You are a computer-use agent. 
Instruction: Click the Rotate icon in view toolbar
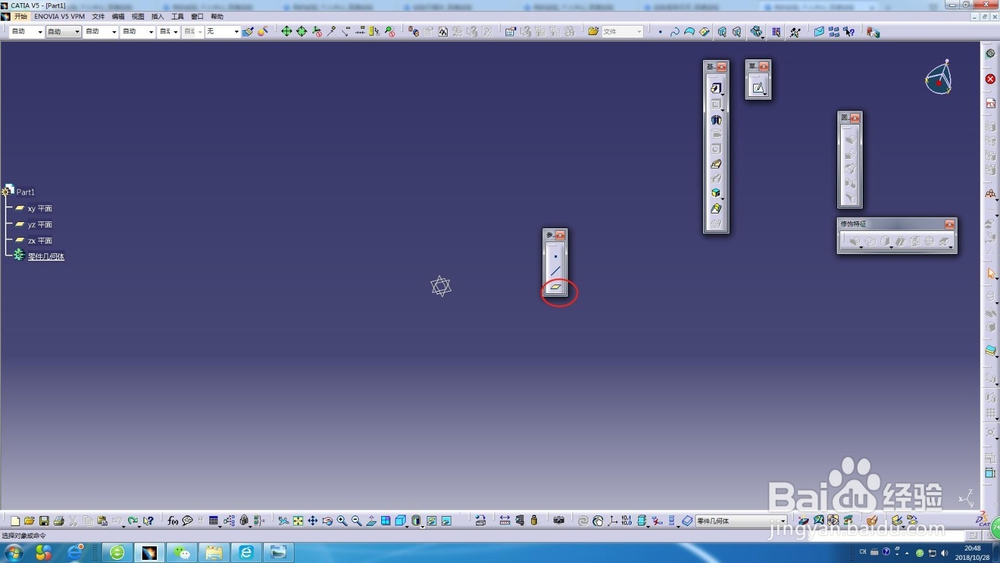click(327, 521)
